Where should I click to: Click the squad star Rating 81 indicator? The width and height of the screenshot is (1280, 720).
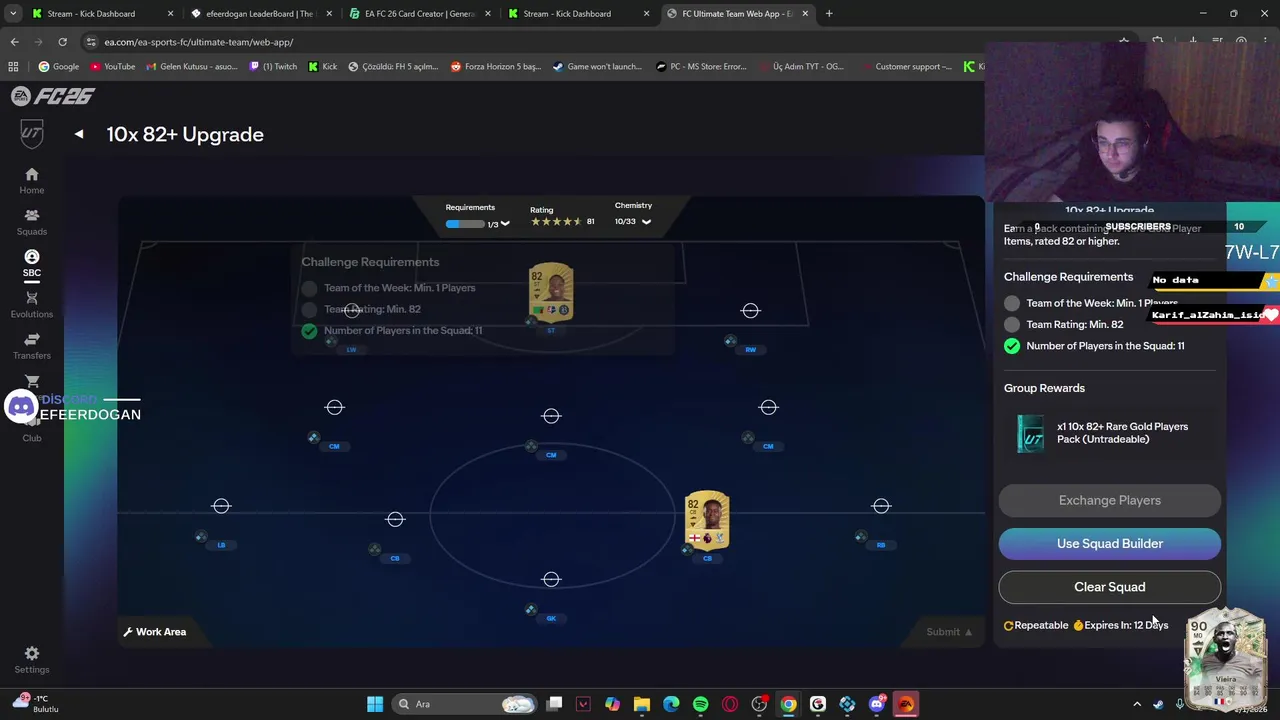click(562, 221)
